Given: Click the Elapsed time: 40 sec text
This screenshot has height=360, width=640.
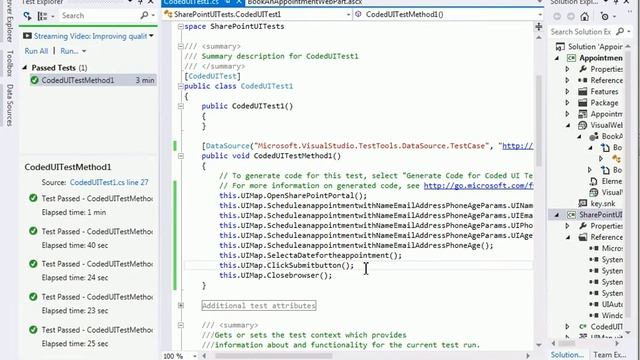Looking at the screenshot, I should (x=75, y=245).
